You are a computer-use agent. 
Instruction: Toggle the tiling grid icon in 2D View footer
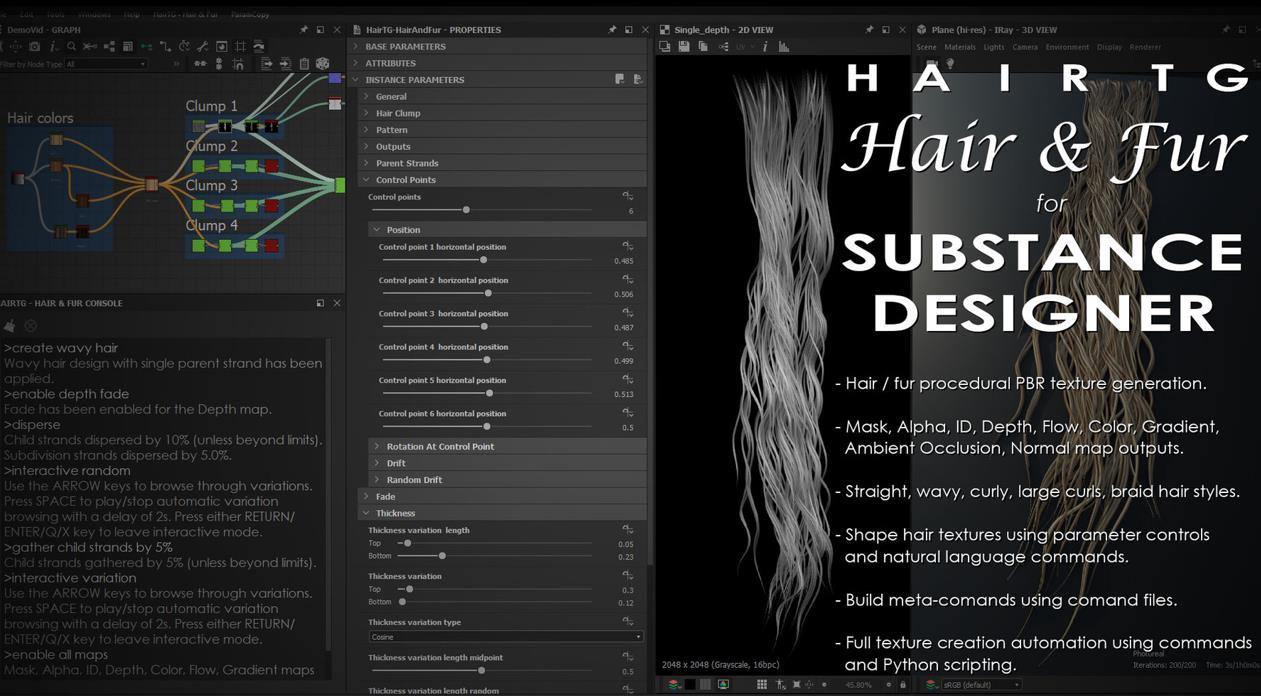click(761, 685)
